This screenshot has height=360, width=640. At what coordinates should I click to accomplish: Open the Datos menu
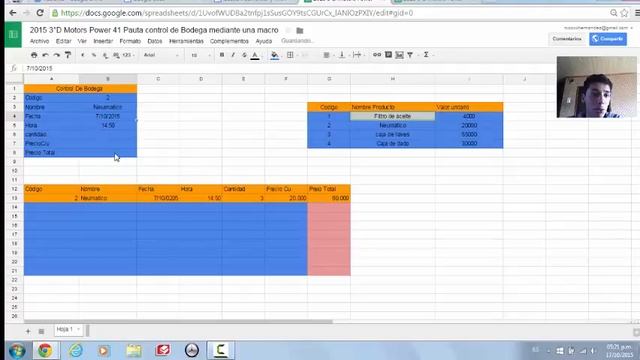point(155,41)
